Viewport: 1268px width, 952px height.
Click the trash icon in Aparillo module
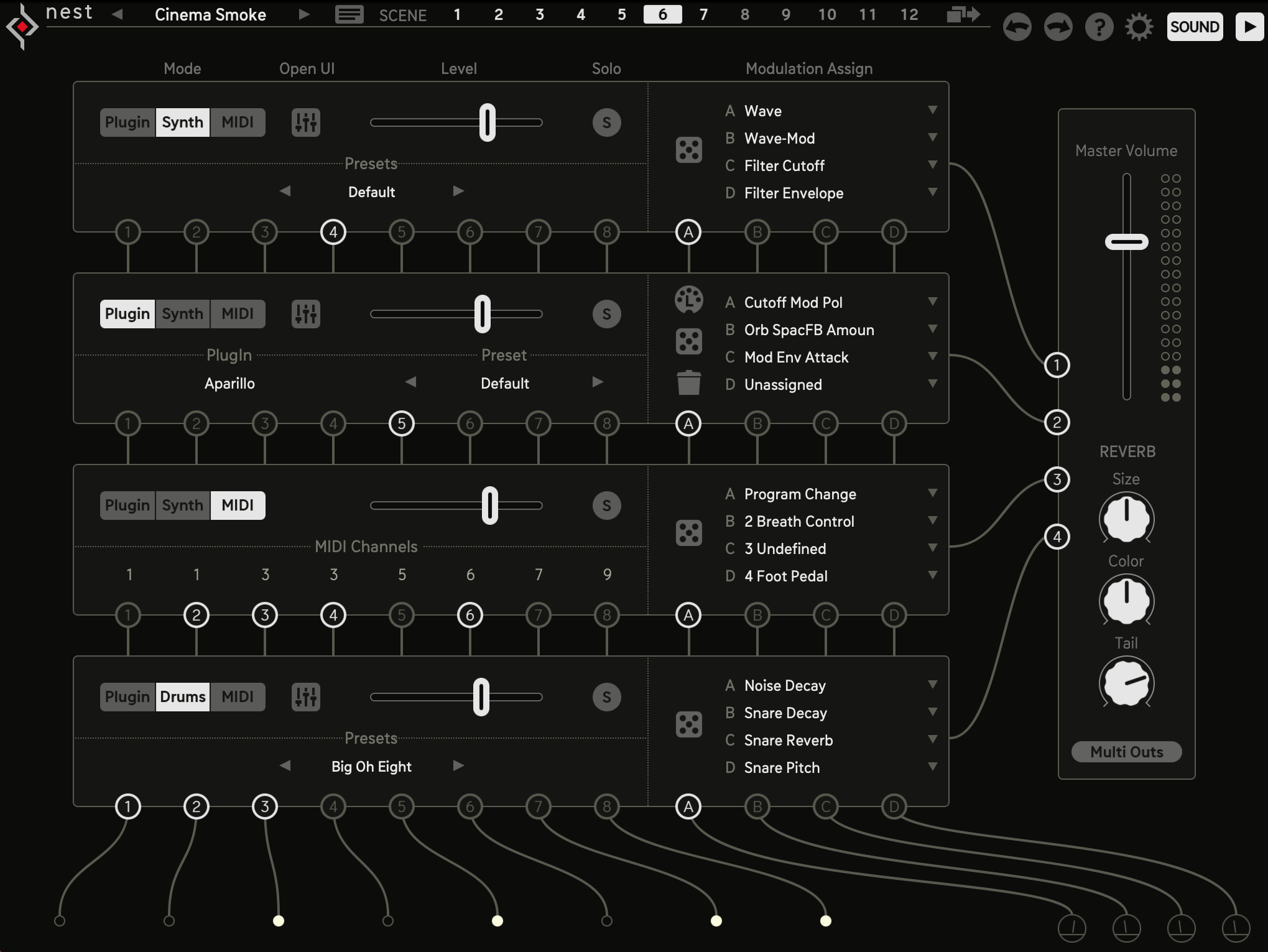688,383
